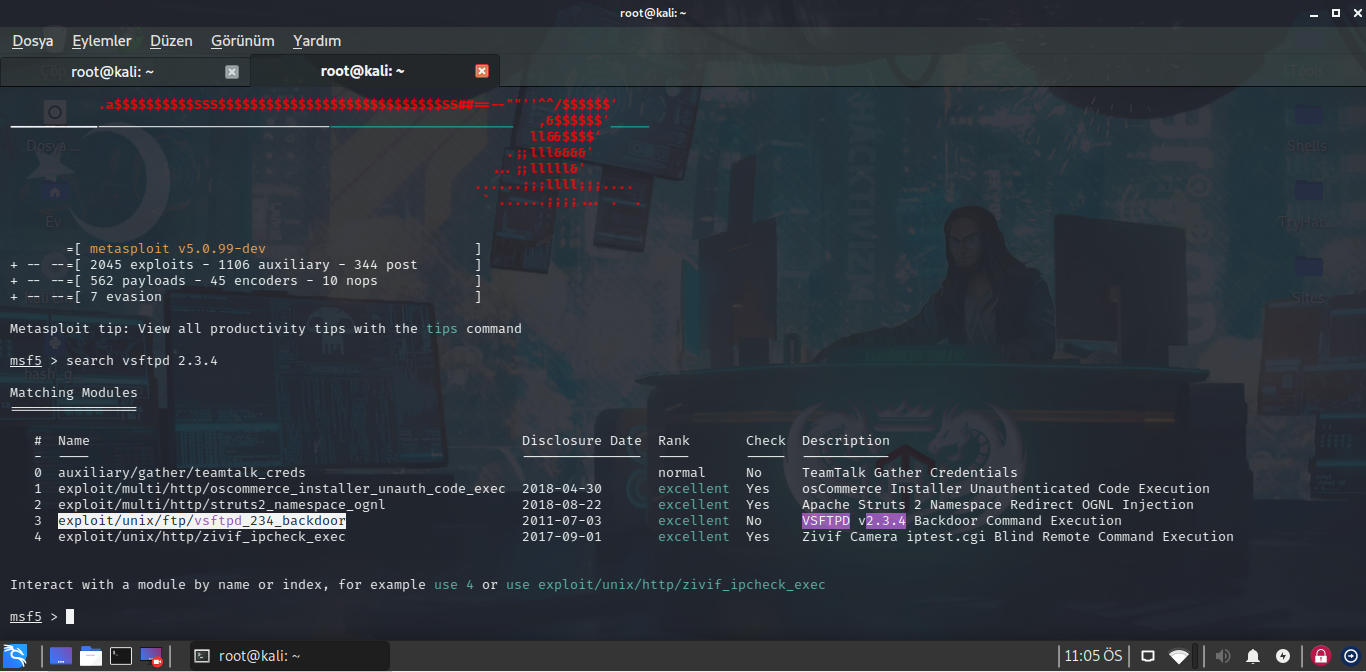Click 'use exploit/unix/http/zivif_ipcheck_exec' example text
This screenshot has width=1366, height=672.
tap(666, 585)
